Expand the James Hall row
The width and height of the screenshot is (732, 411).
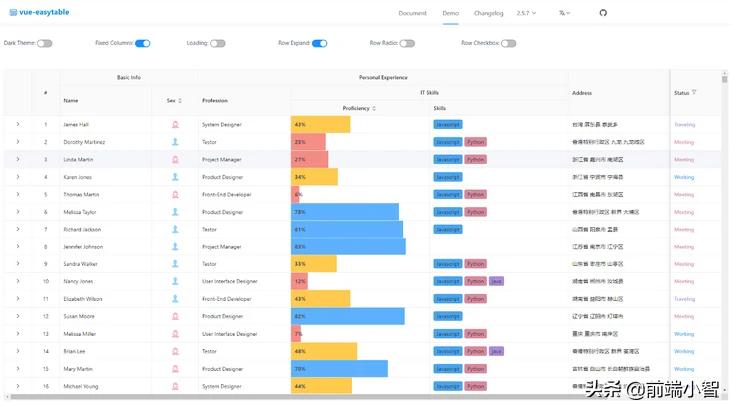[18, 124]
